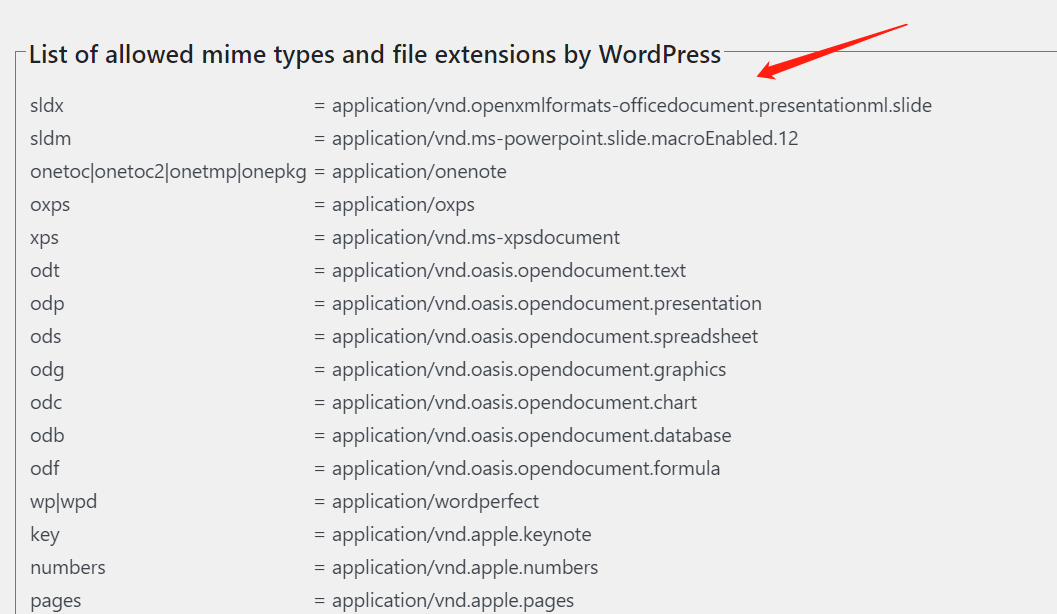
Task: Select the opendocument.chart mime type
Action: [514, 403]
